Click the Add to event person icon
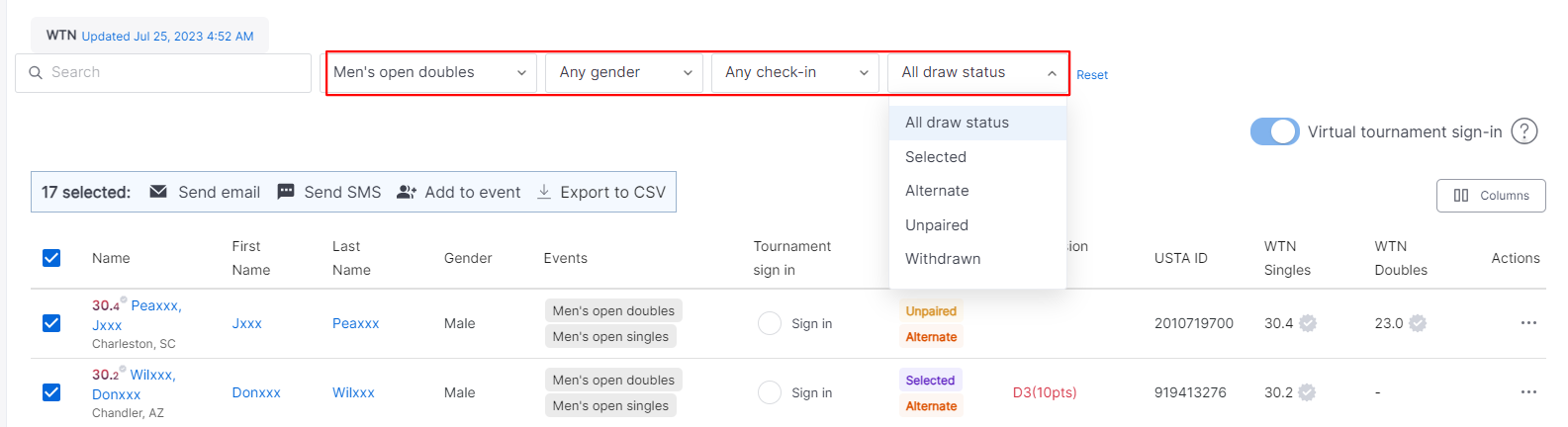The width and height of the screenshot is (1568, 427). [x=407, y=192]
